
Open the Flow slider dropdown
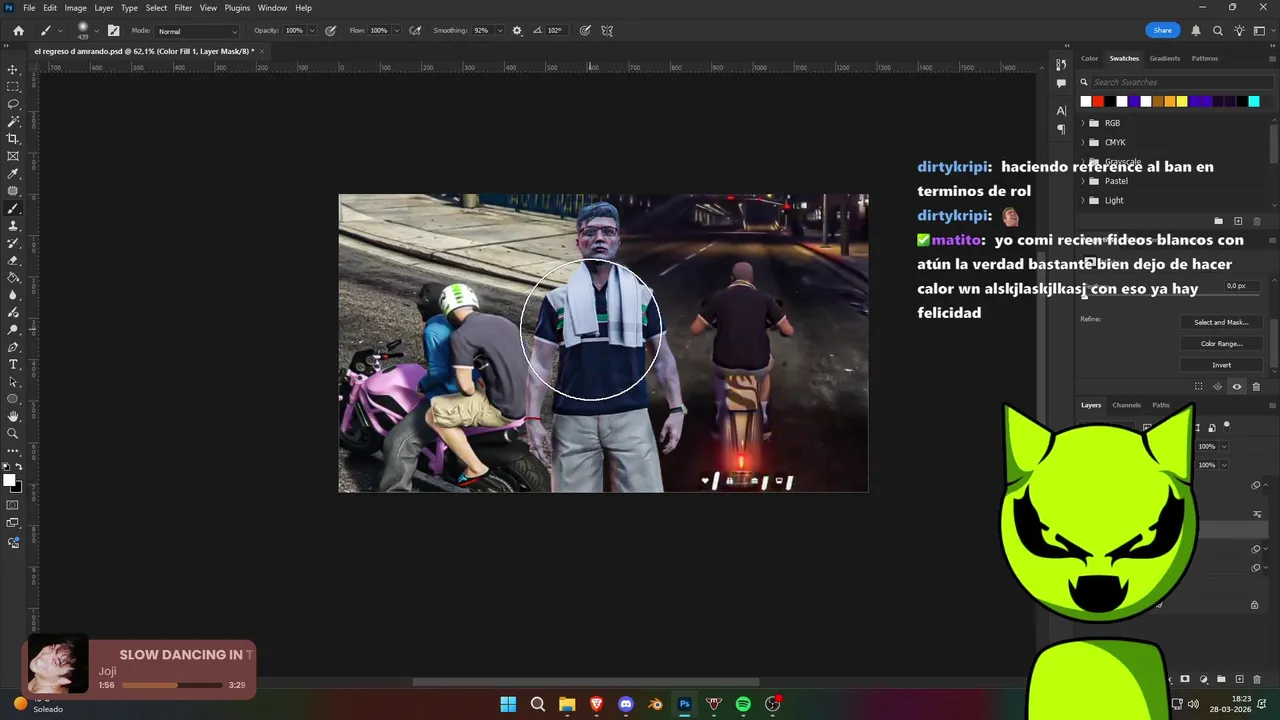click(x=397, y=31)
